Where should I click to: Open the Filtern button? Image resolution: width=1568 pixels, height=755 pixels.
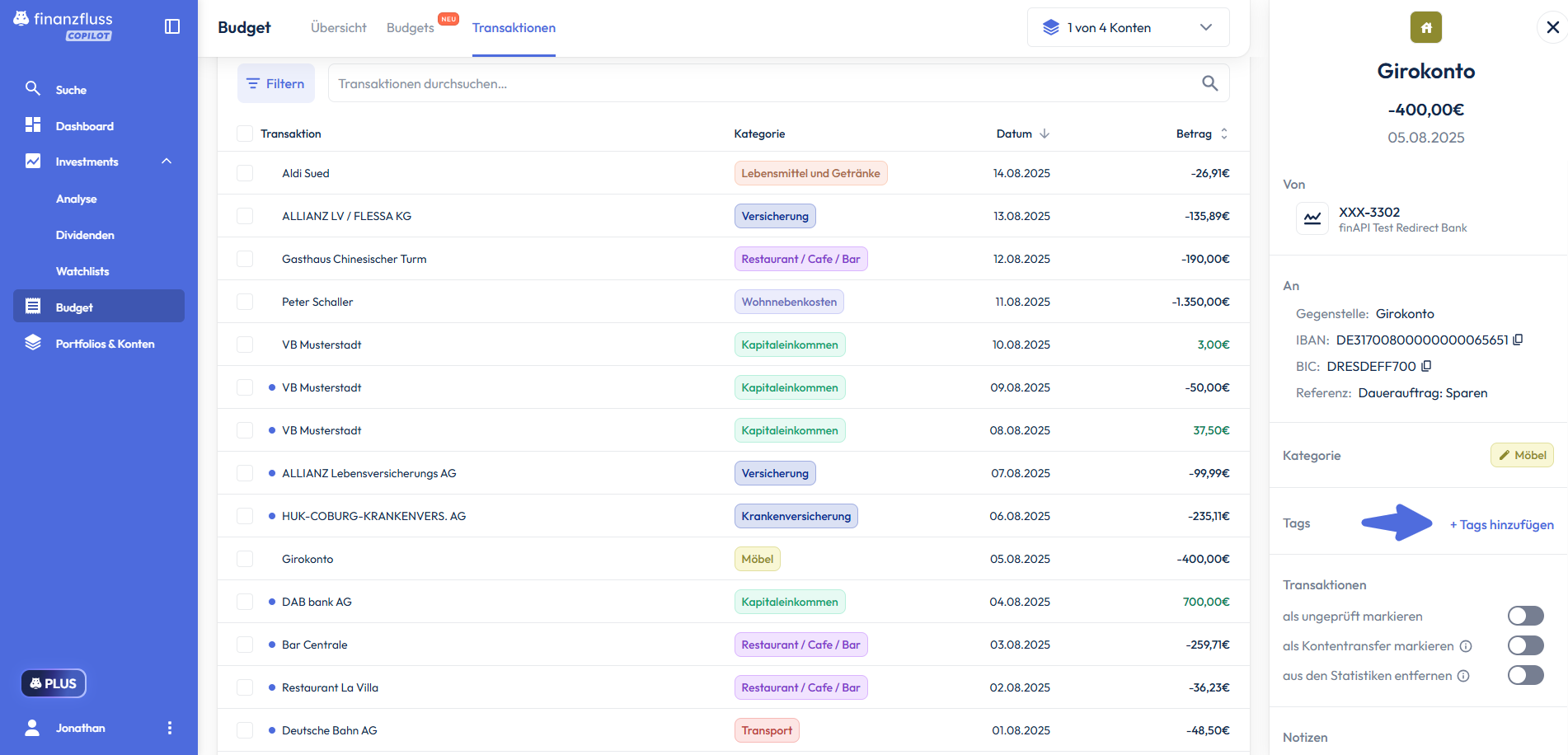click(276, 83)
